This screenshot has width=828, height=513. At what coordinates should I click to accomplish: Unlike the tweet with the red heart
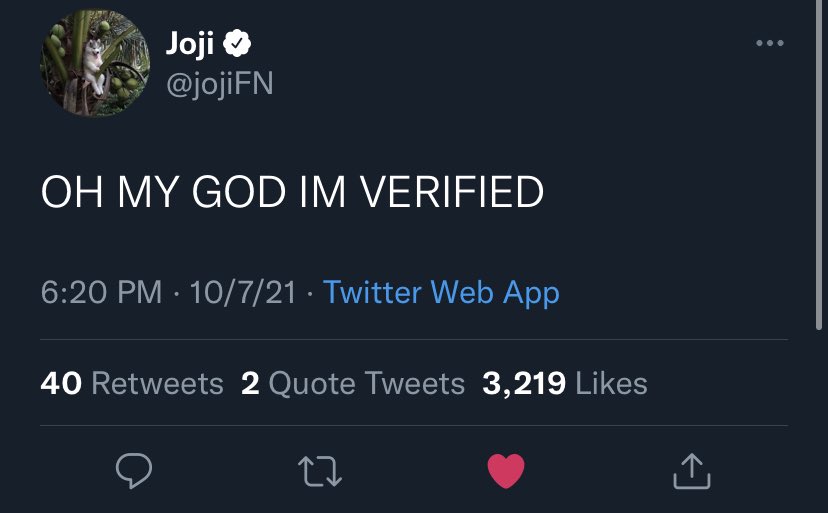click(506, 472)
